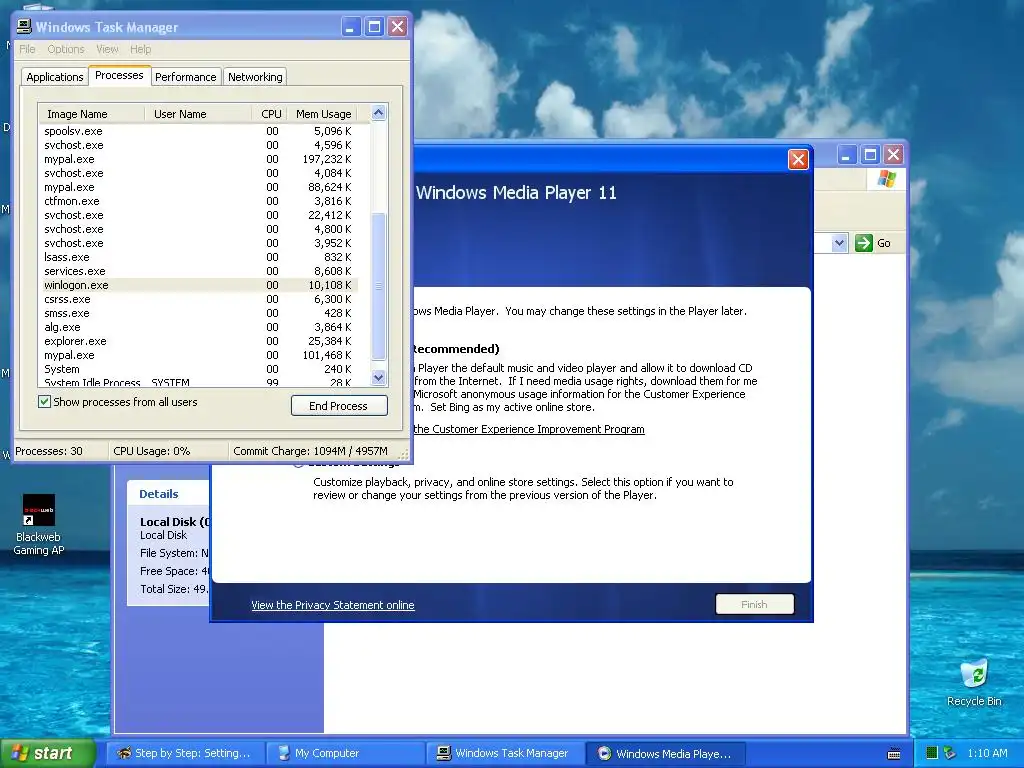Click the green Task Manager tray icon
Image resolution: width=1024 pixels, height=768 pixels.
point(932,753)
